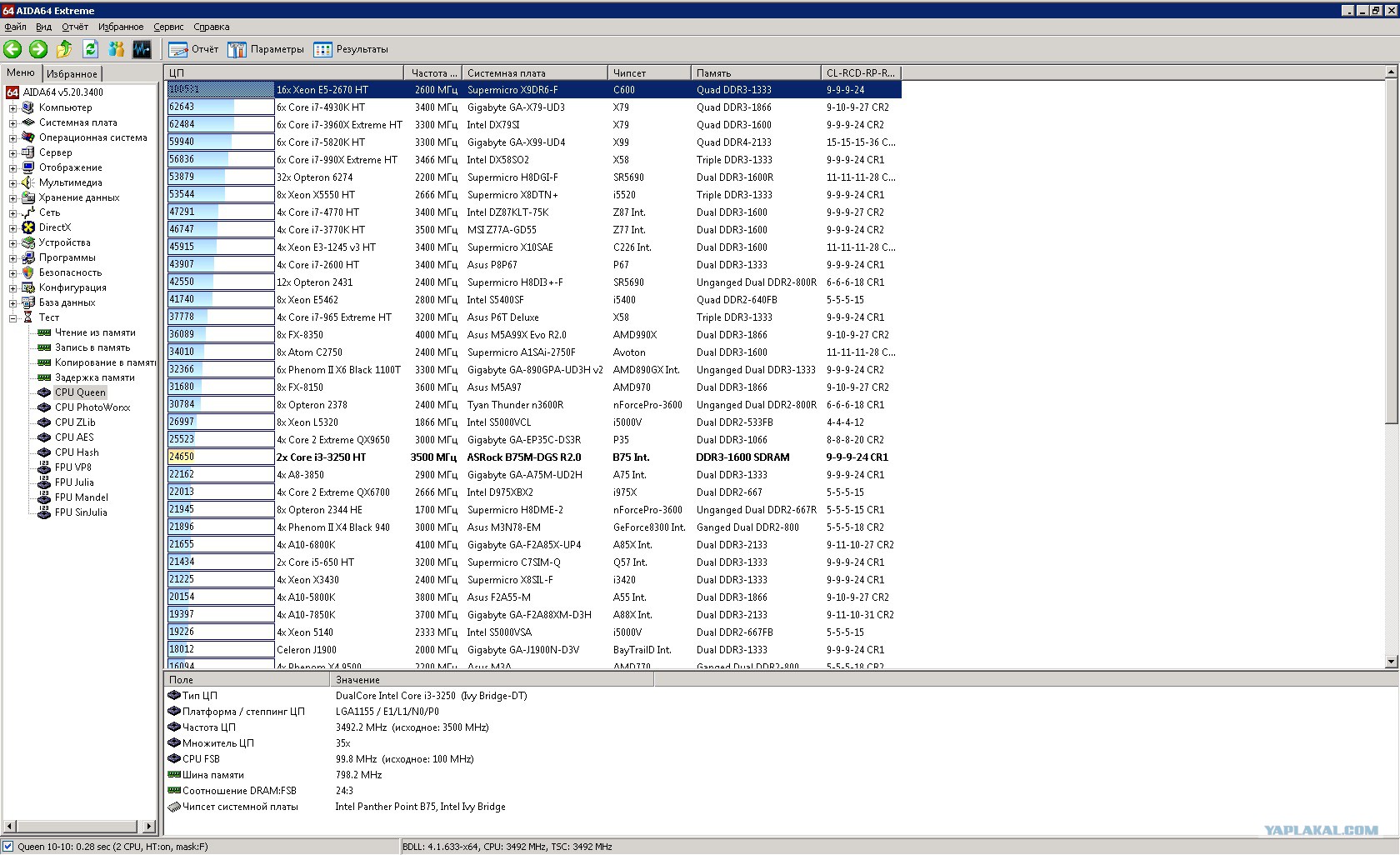Open the Отчёт menu in menu bar
1400x855 pixels.
tap(75, 27)
